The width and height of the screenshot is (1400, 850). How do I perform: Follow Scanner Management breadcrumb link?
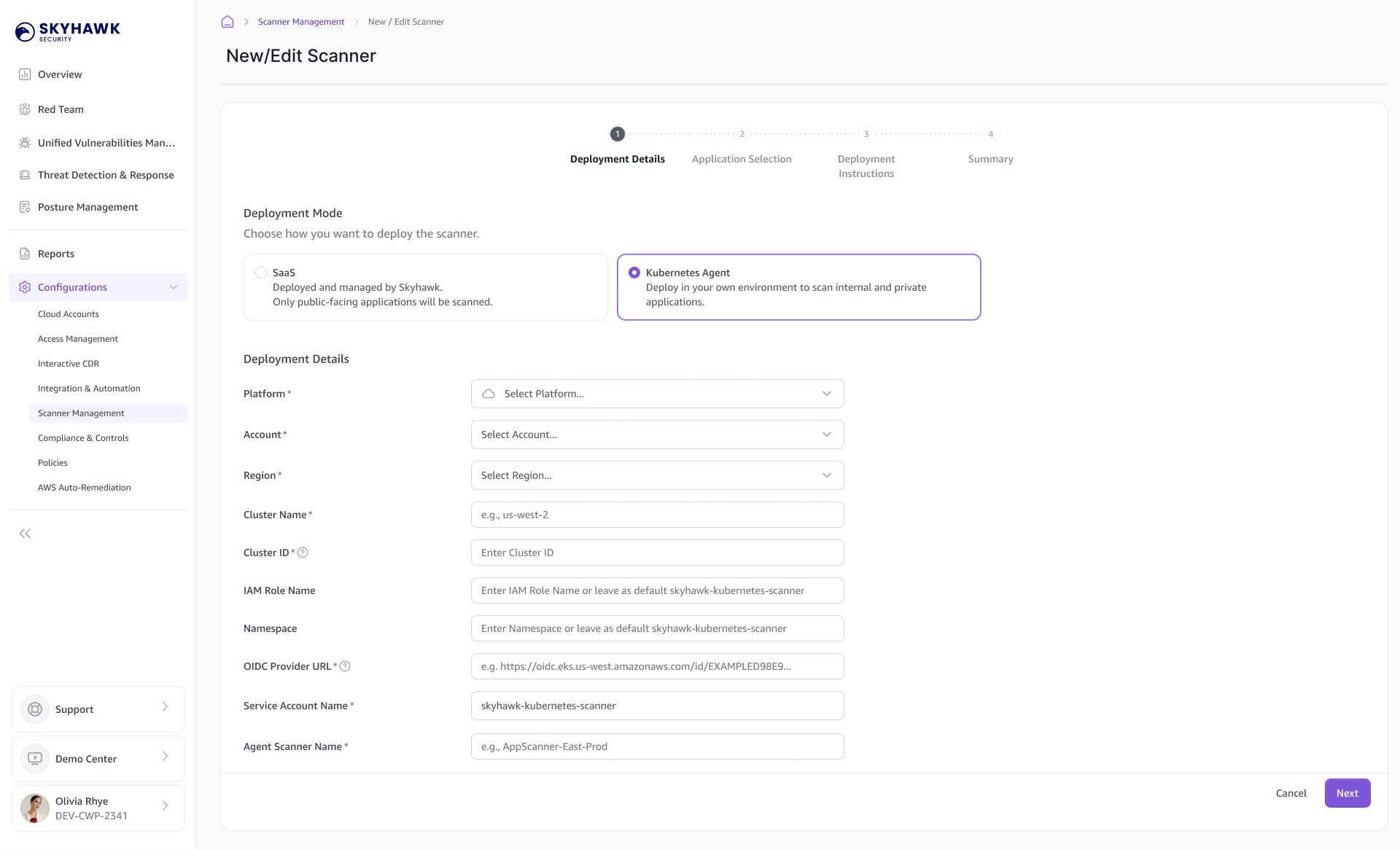click(301, 22)
